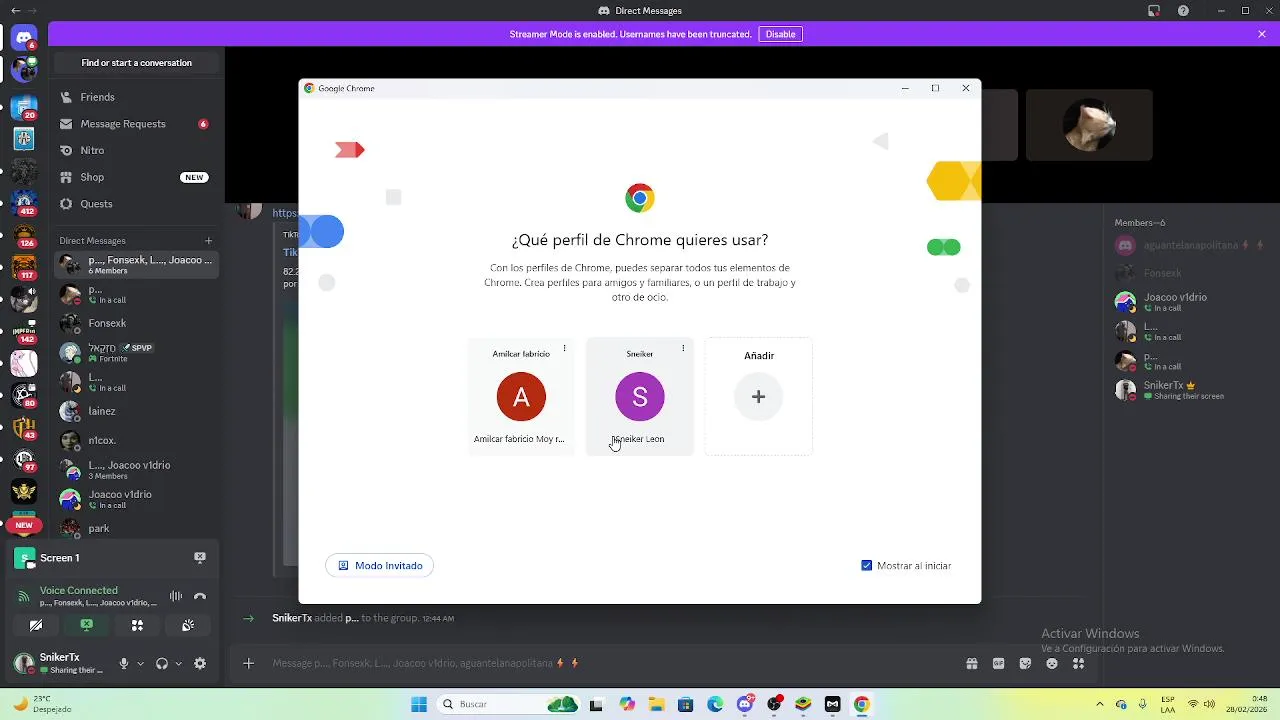Turn on camera in voice panel
Viewport: 1280px width, 720px height.
click(x=36, y=625)
